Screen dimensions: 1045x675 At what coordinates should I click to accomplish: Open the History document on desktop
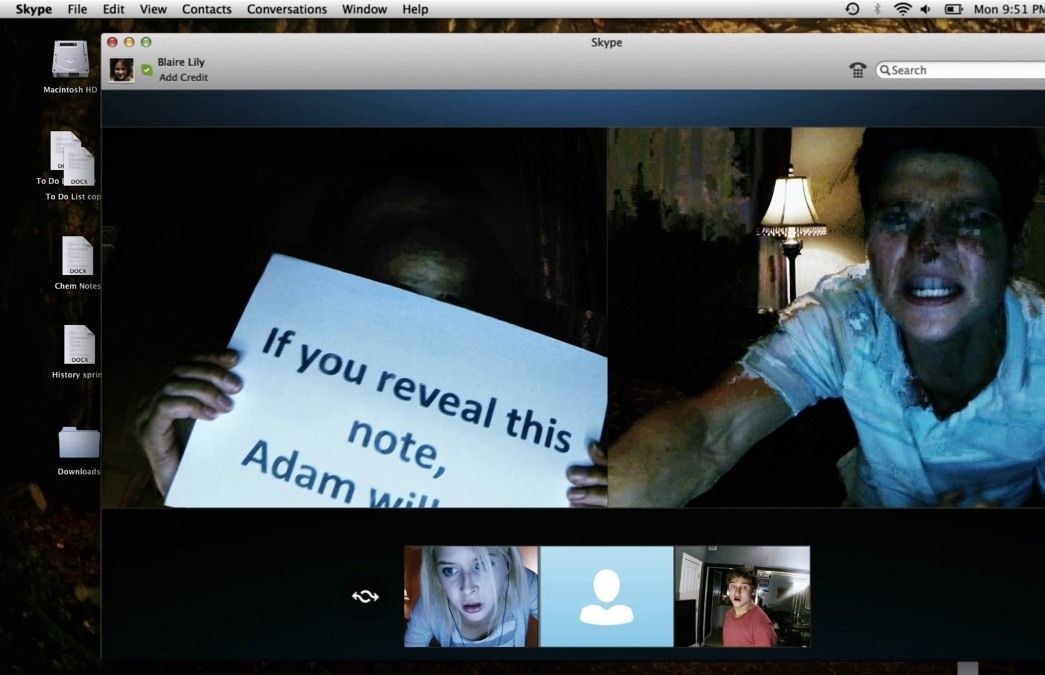[79, 346]
